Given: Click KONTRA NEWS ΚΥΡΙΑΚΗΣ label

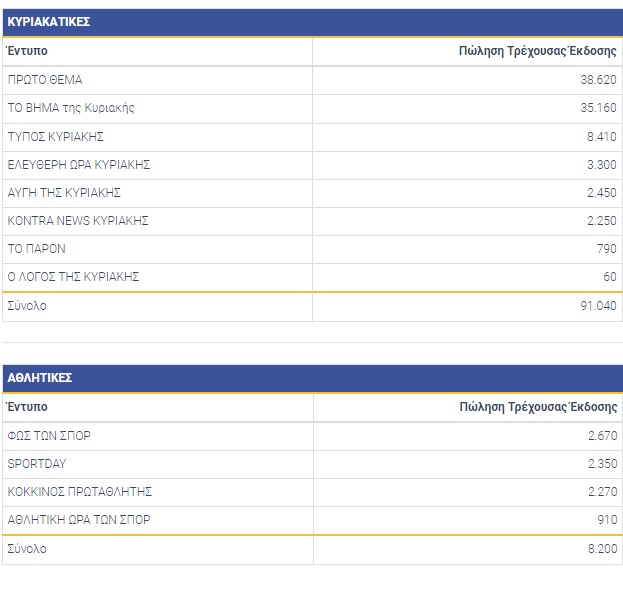Looking at the screenshot, I should pos(78,220).
